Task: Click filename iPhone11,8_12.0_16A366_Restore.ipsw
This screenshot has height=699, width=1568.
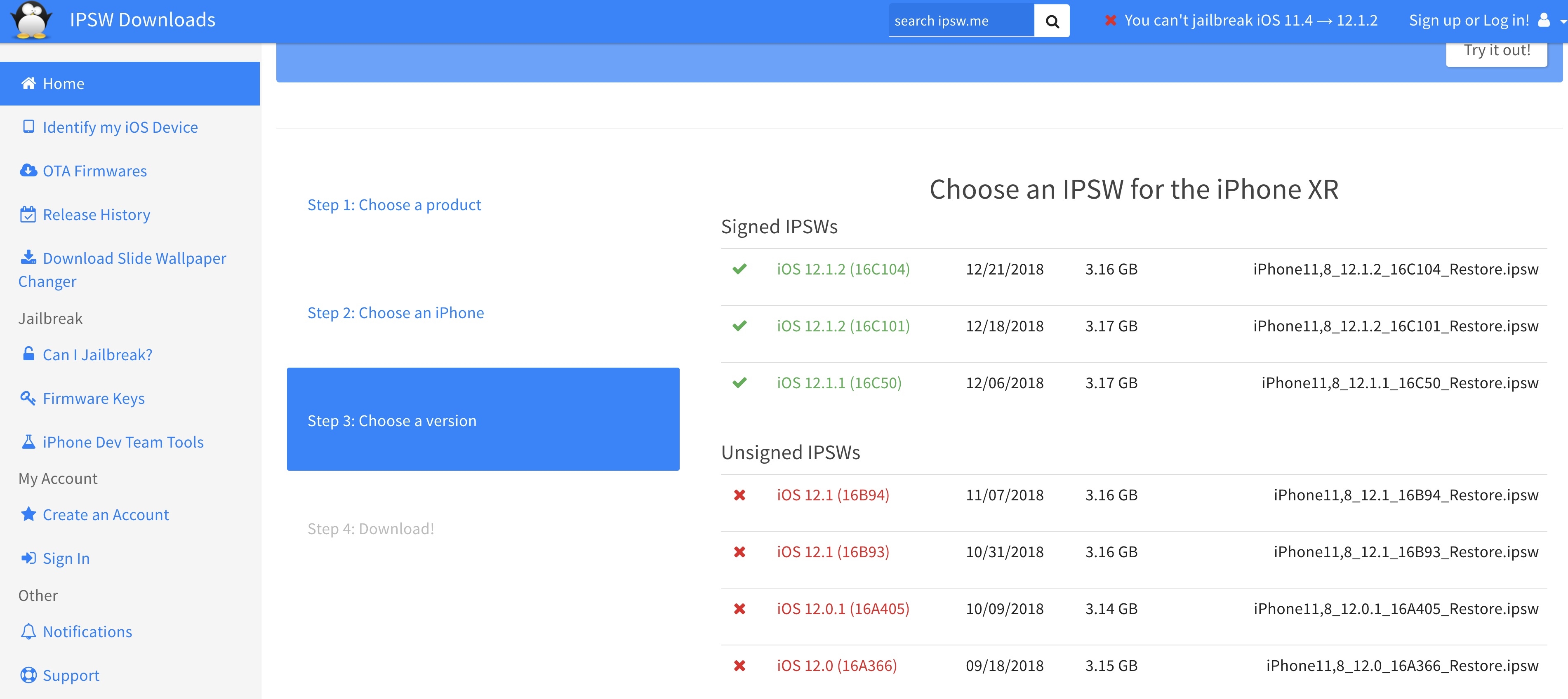Action: click(x=1403, y=666)
